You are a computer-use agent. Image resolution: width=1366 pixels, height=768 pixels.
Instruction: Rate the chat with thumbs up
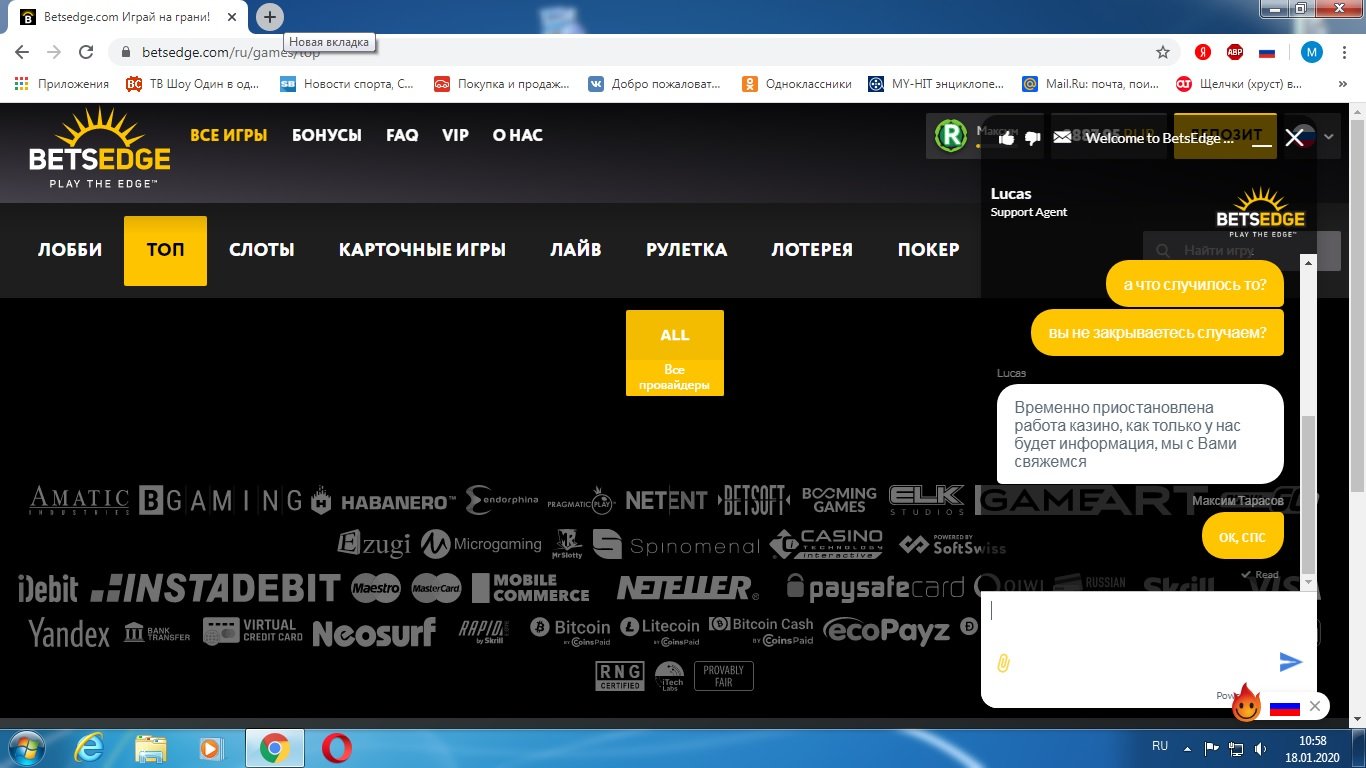click(x=1006, y=138)
